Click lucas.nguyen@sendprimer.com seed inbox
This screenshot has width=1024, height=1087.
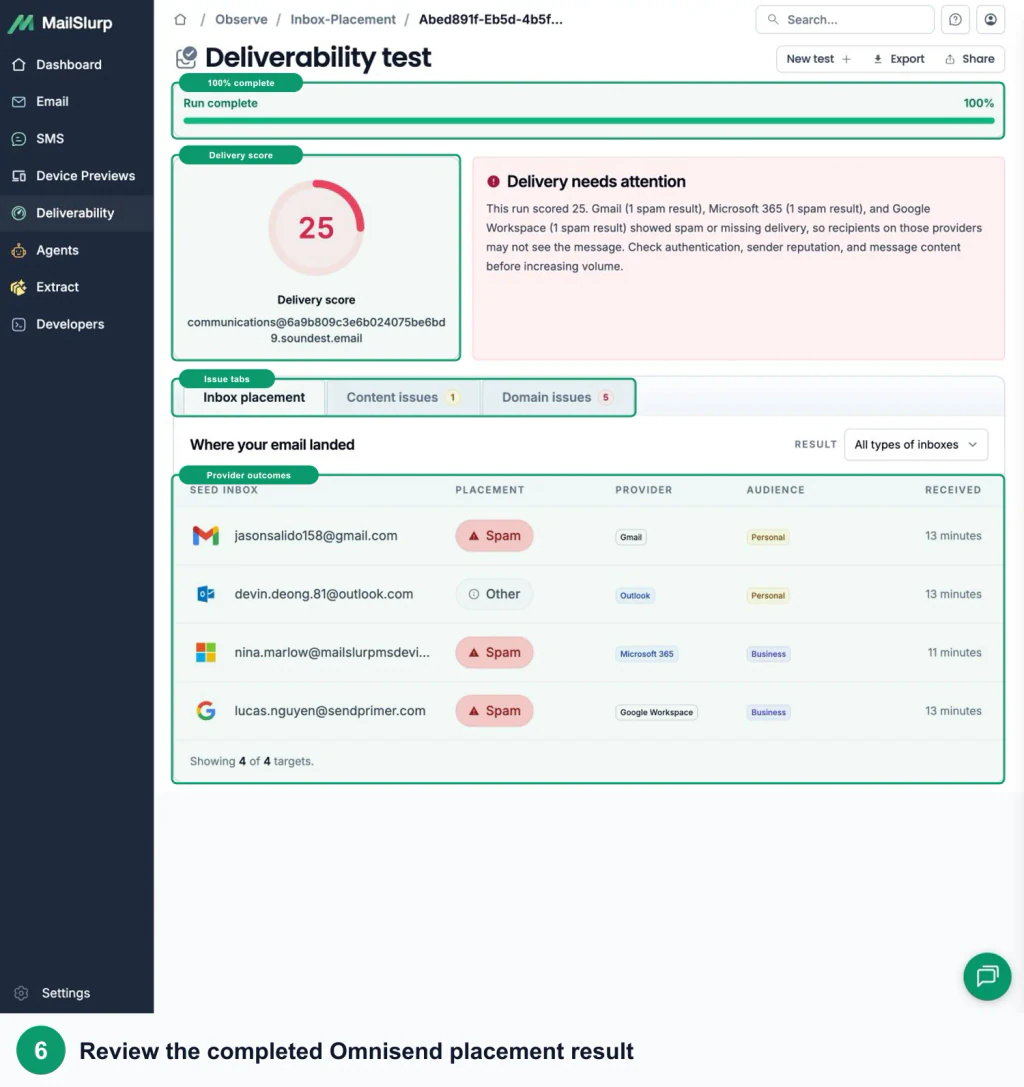(x=330, y=711)
